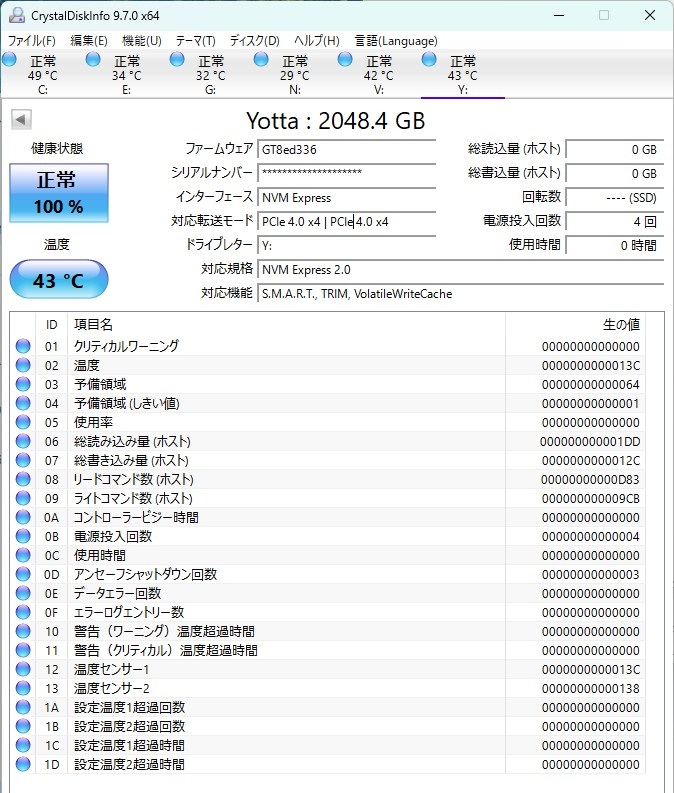Click the 電源投入回数 value 4 回
Image resolution: width=674 pixels, height=793 pixels.
pos(614,222)
